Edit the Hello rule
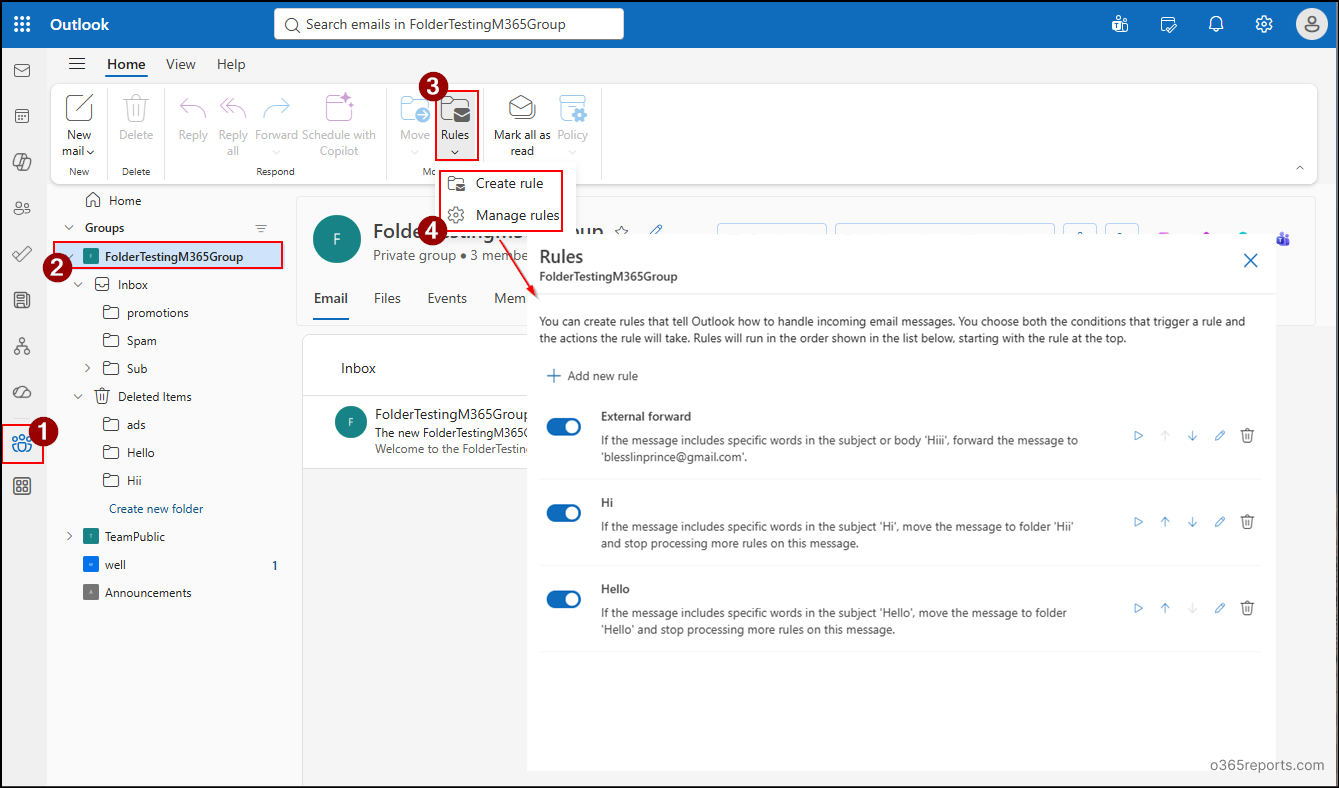This screenshot has height=788, width=1339. click(x=1220, y=608)
